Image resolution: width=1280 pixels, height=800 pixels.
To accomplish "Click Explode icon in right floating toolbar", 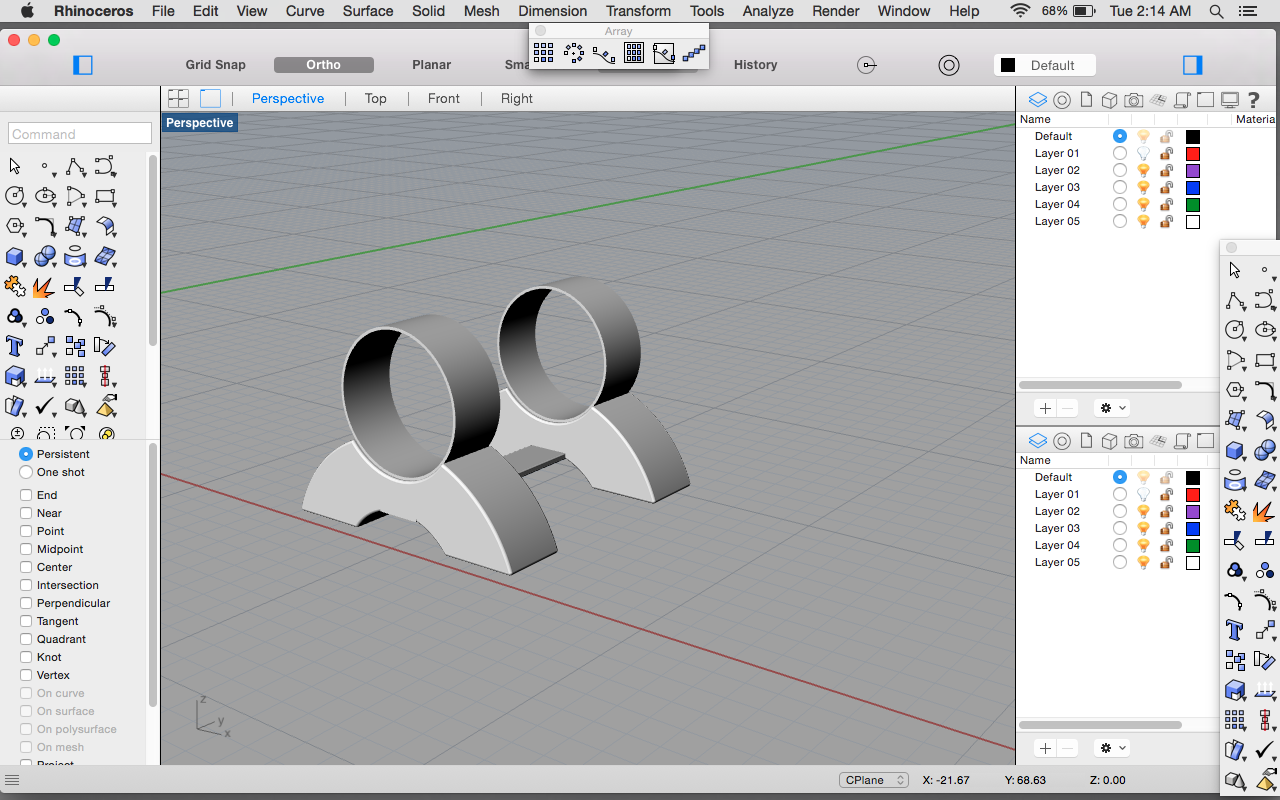I will click(x=1265, y=511).
